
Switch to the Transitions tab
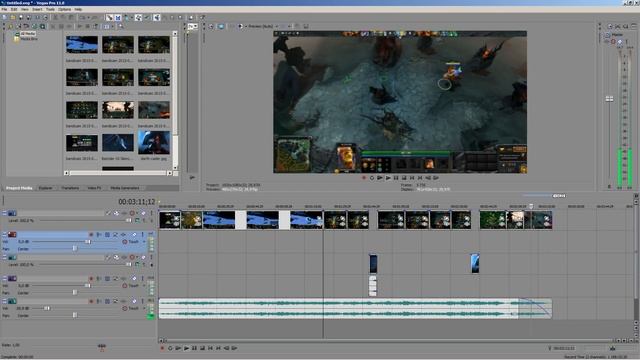point(70,188)
